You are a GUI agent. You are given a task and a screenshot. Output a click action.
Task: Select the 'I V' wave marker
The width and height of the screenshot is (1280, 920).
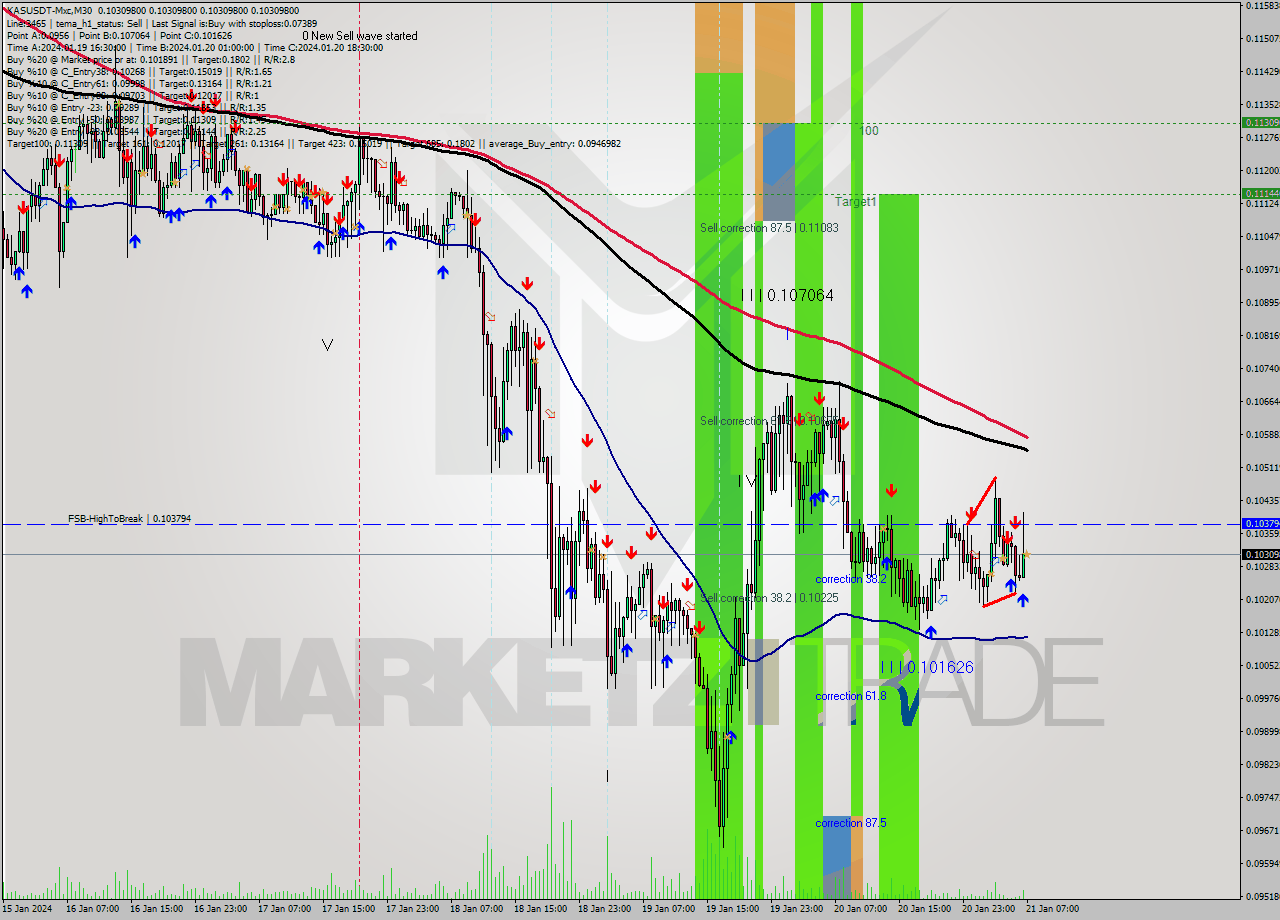pos(747,481)
